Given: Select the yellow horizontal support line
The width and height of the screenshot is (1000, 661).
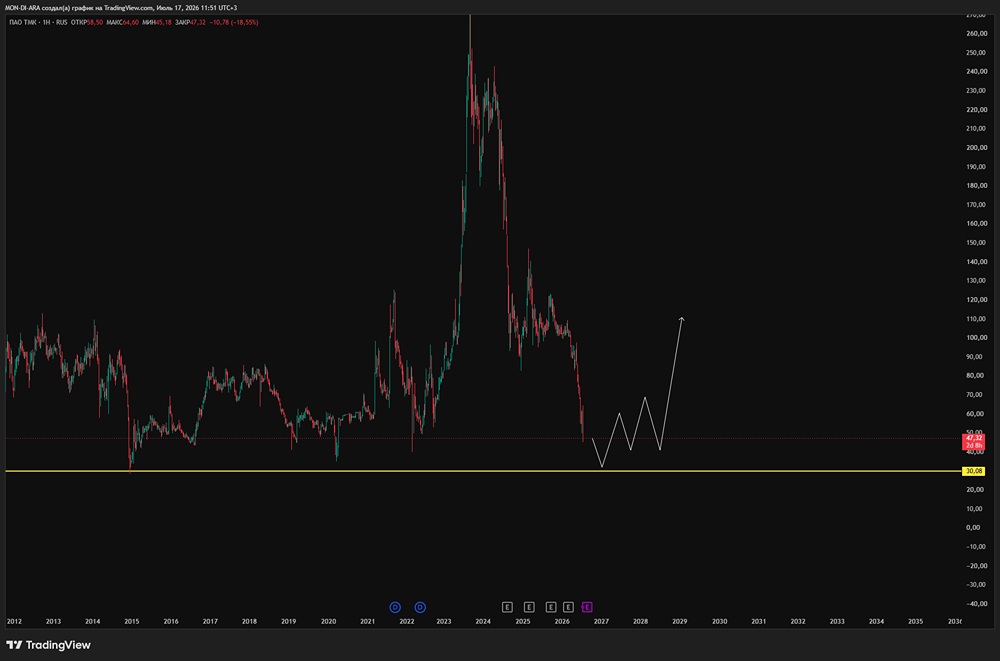Looking at the screenshot, I should pos(483,471).
